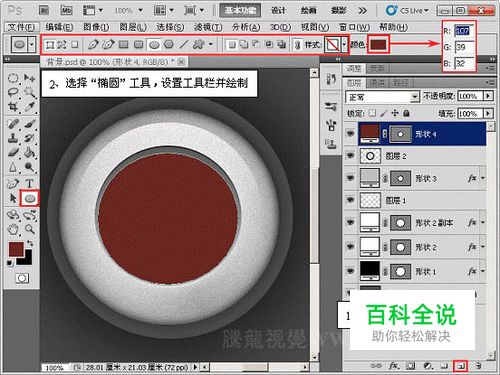Choose the Lasso tool
The image size is (500, 375).
(13, 92)
